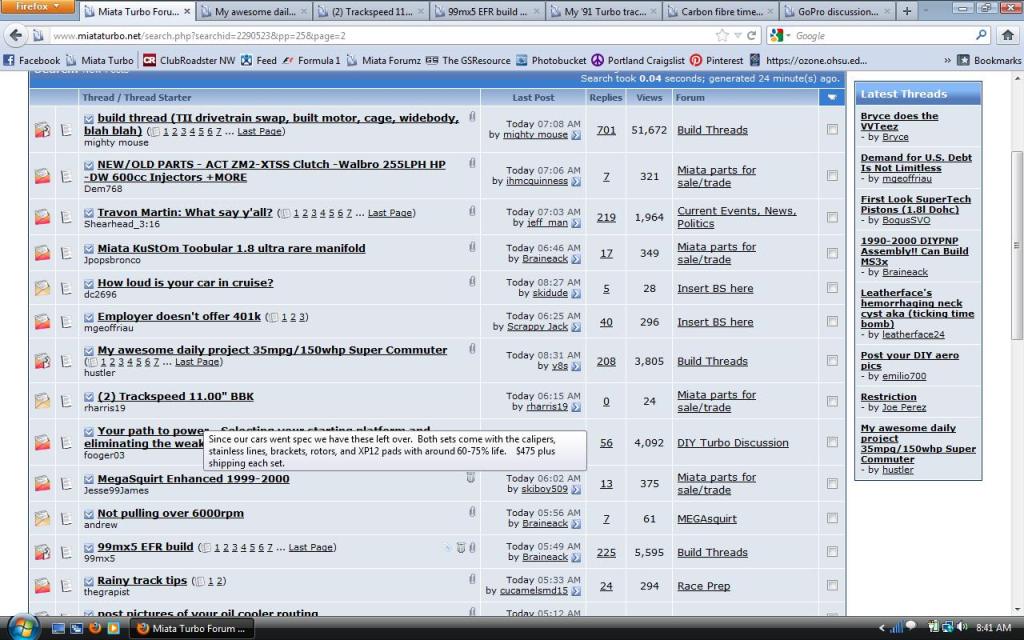Image resolution: width=1024 pixels, height=640 pixels.
Task: Switch to My '91 Turbo trac tab
Action: click(x=605, y=12)
